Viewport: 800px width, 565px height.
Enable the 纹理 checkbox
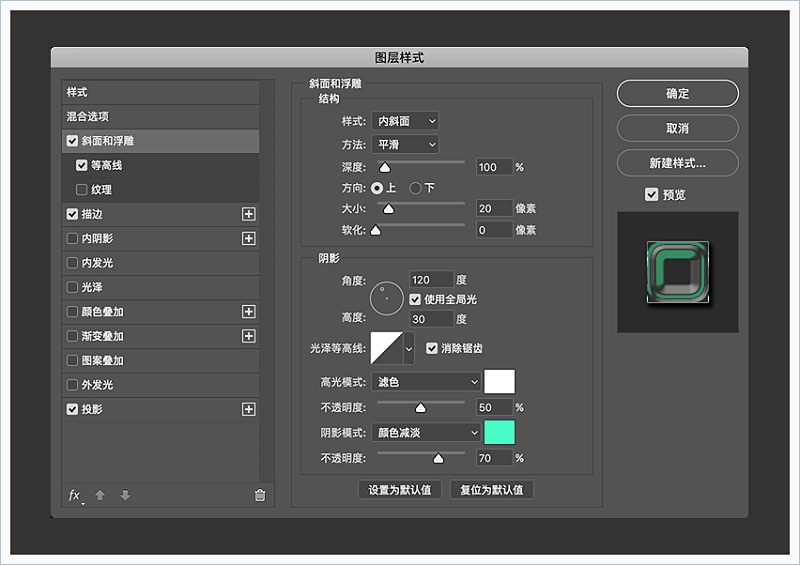pyautogui.click(x=82, y=190)
